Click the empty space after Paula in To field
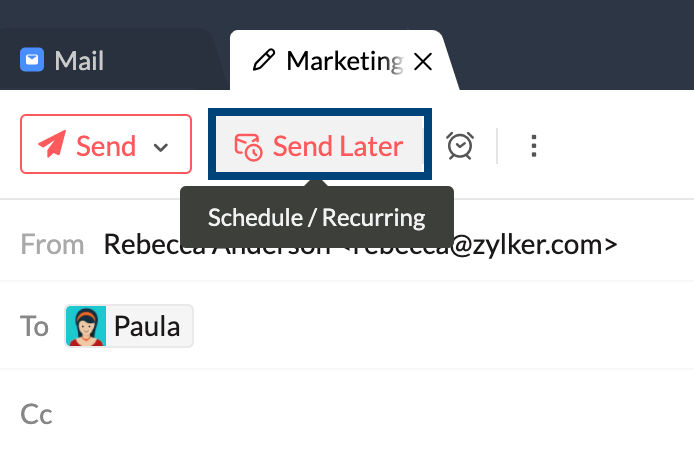694x450 pixels. 443,326
